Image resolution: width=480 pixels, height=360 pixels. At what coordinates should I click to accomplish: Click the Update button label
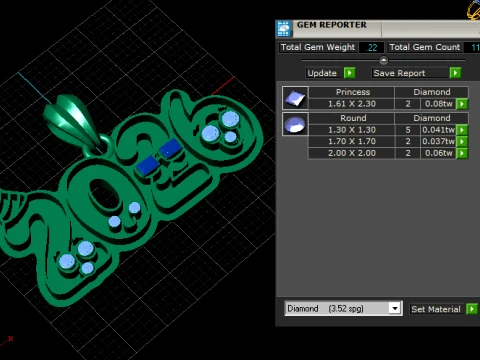[x=322, y=73]
